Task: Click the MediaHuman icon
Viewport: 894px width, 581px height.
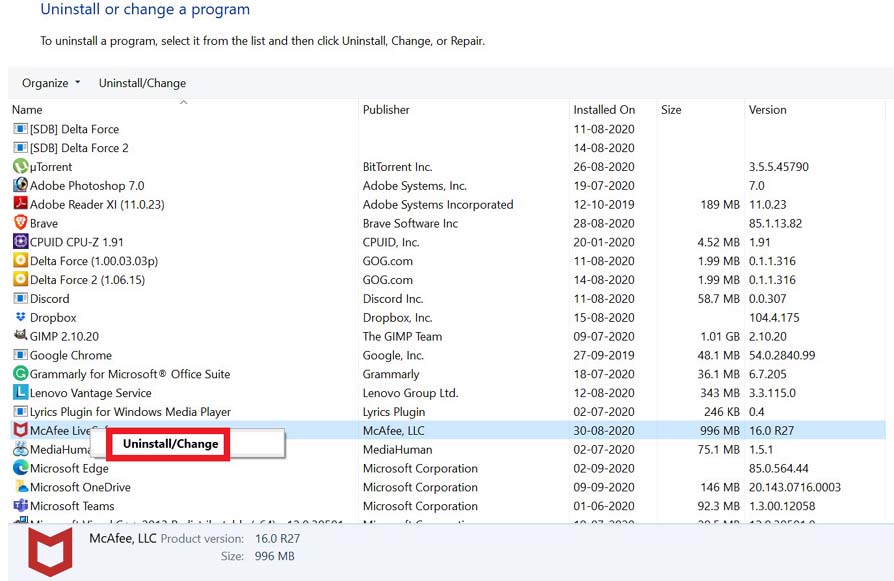Action: point(21,449)
